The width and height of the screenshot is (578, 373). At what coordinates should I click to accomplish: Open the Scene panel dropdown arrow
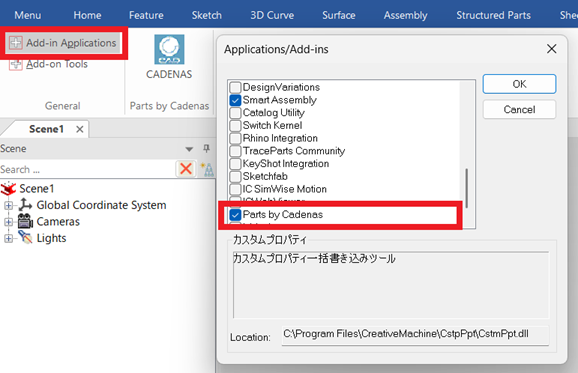pos(189,149)
